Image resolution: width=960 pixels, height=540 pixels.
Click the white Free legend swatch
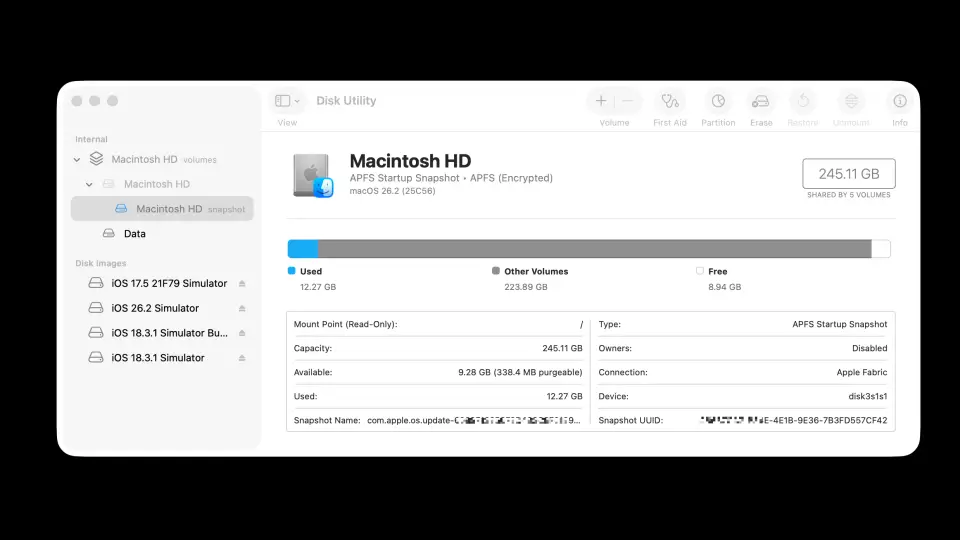click(x=700, y=271)
